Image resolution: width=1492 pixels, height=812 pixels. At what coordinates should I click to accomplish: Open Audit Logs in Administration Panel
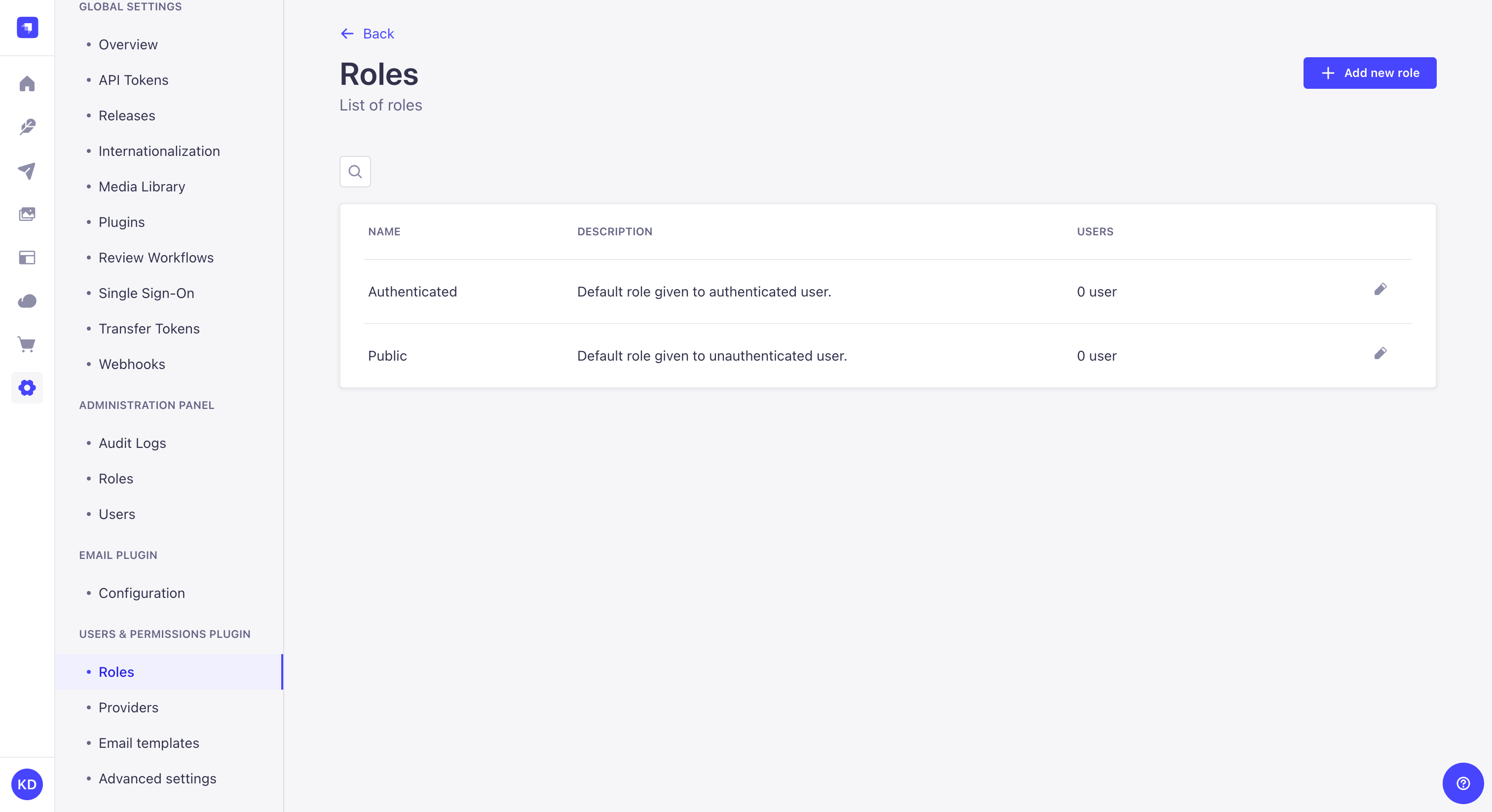132,443
